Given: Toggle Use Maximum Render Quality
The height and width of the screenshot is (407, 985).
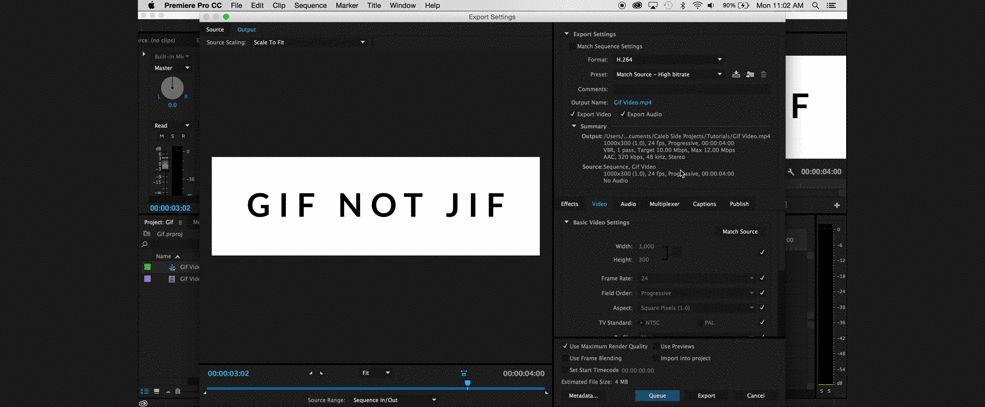Looking at the screenshot, I should click(x=565, y=346).
